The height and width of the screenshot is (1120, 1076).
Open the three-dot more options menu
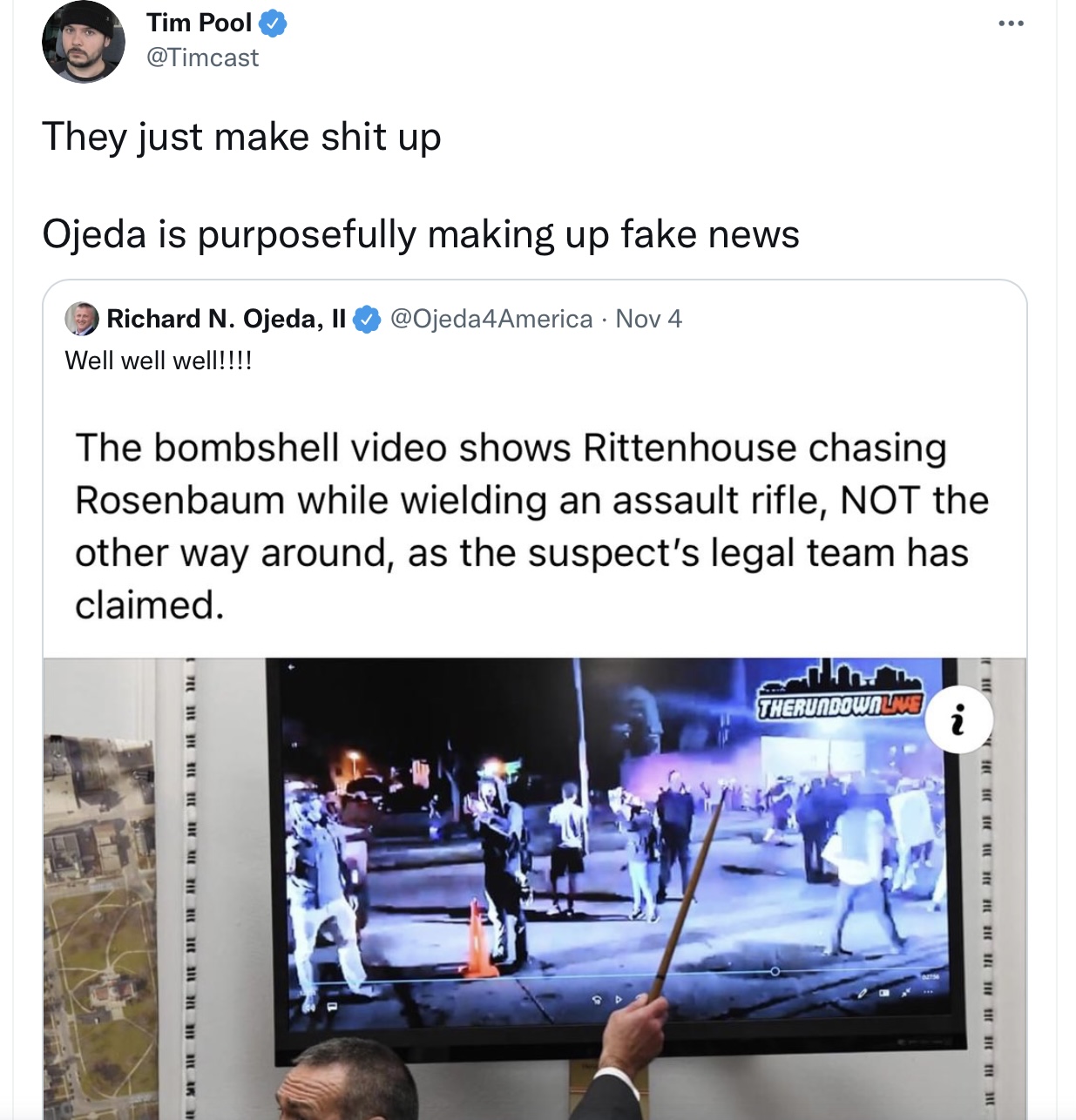(x=1011, y=24)
